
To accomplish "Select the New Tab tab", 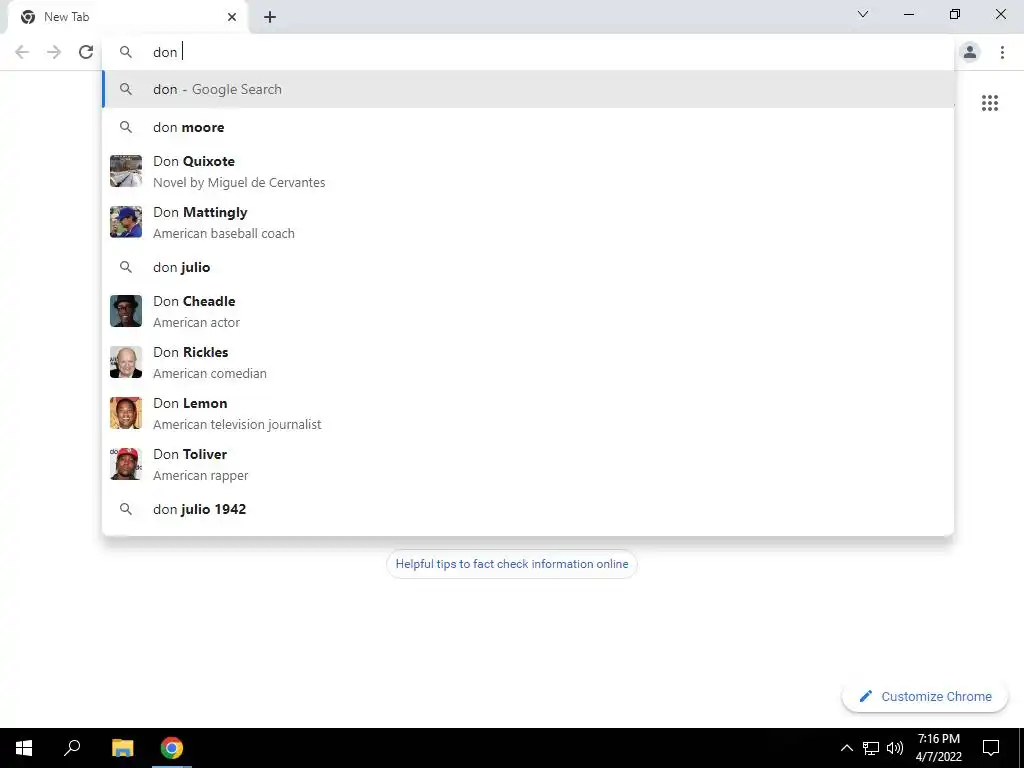I will click(127, 18).
